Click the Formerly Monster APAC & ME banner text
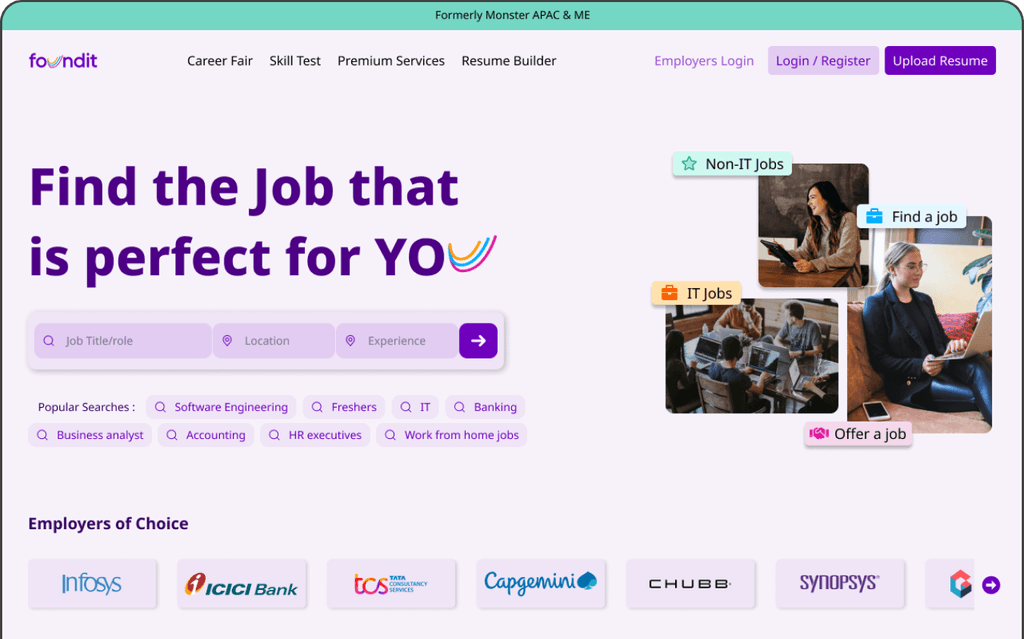Viewport: 1024px width, 639px height. (x=513, y=15)
